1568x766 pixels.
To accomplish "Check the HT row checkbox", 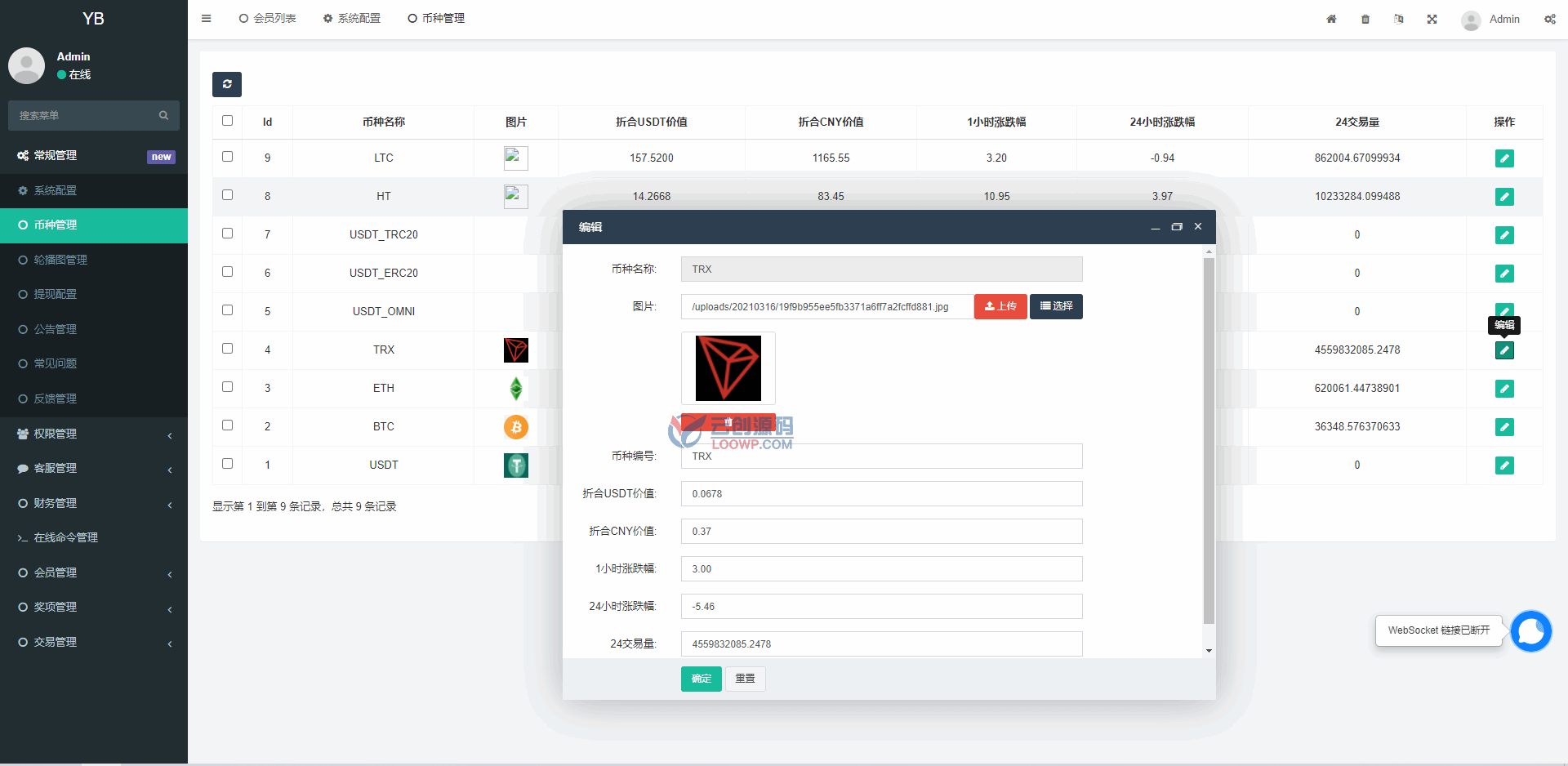I will coord(228,195).
